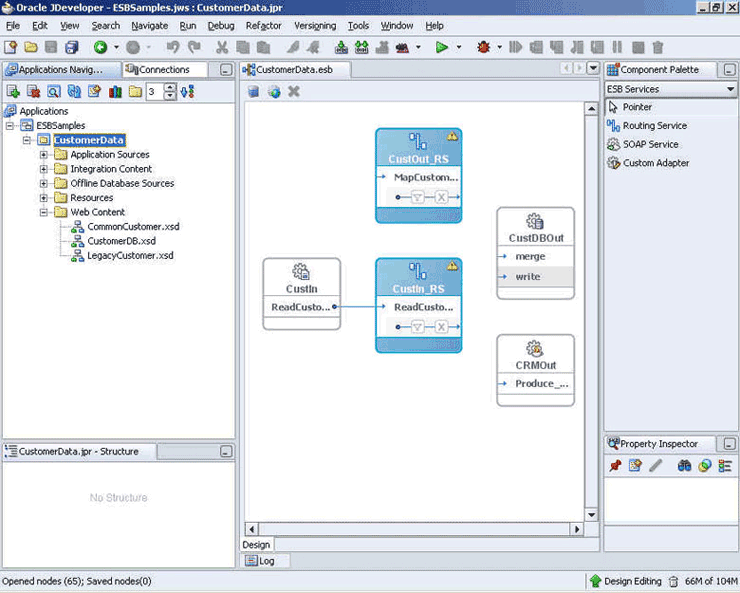740x593 pixels.
Task: Click the Find magnifier icon in navigator toolbar
Action: pyautogui.click(x=54, y=92)
